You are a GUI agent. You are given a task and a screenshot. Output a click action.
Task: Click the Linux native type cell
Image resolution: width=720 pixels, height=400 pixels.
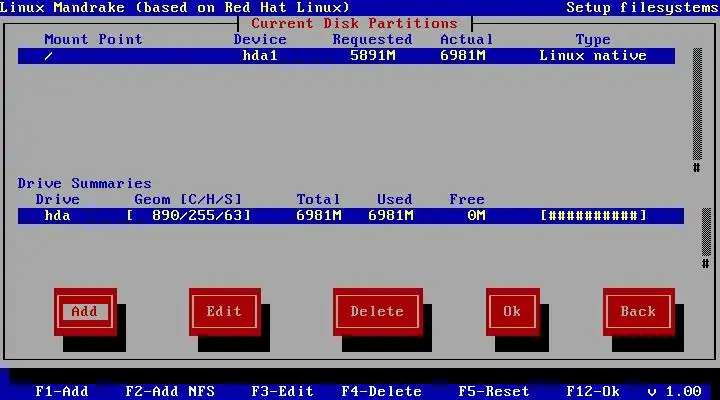593,56
